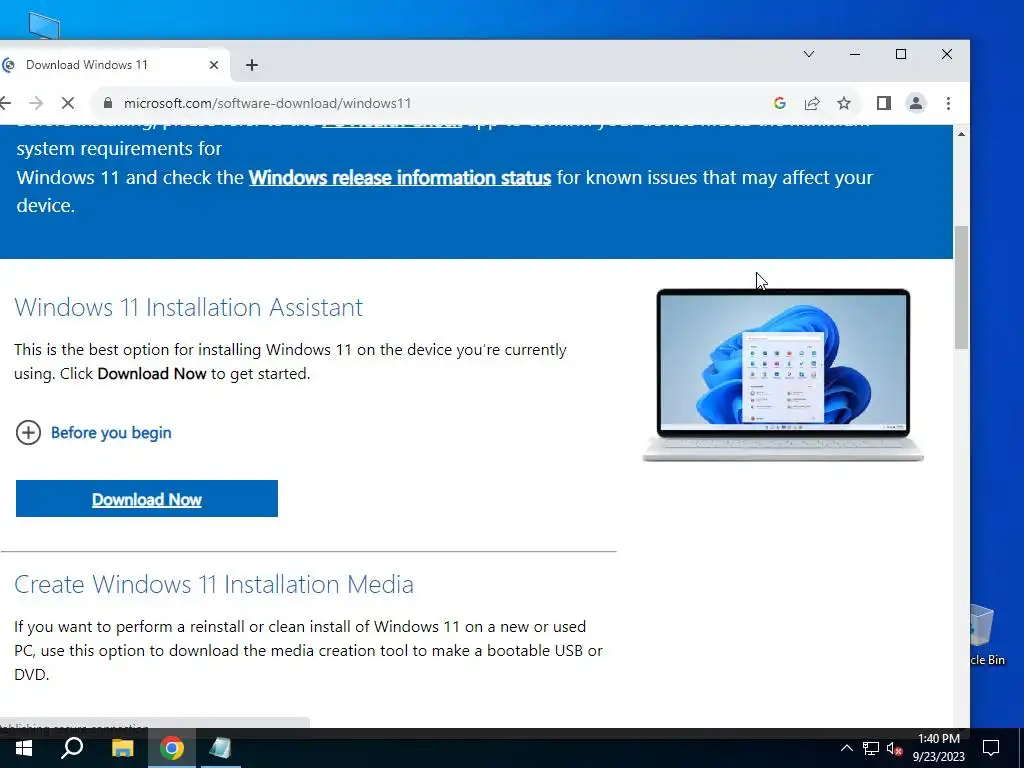
Task: Minimize the Chrome window
Action: click(855, 54)
